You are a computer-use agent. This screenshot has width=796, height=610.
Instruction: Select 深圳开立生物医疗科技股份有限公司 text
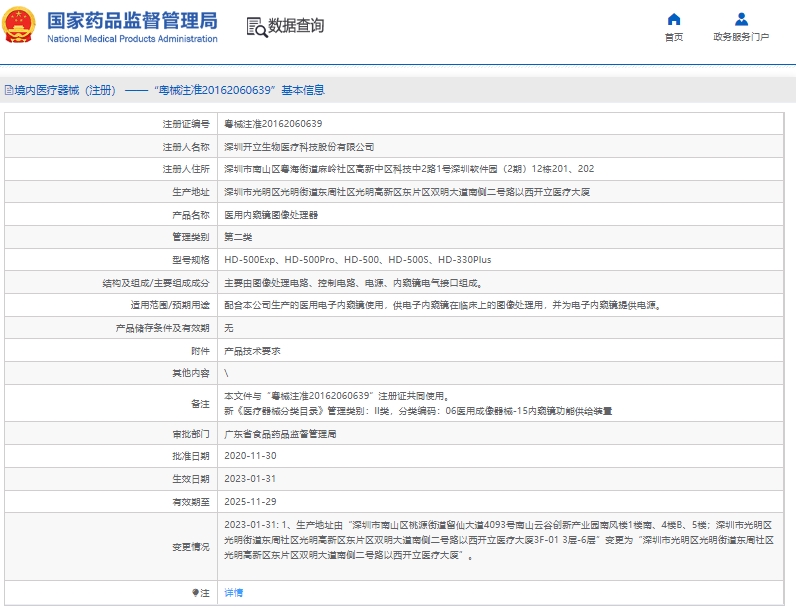(299, 147)
